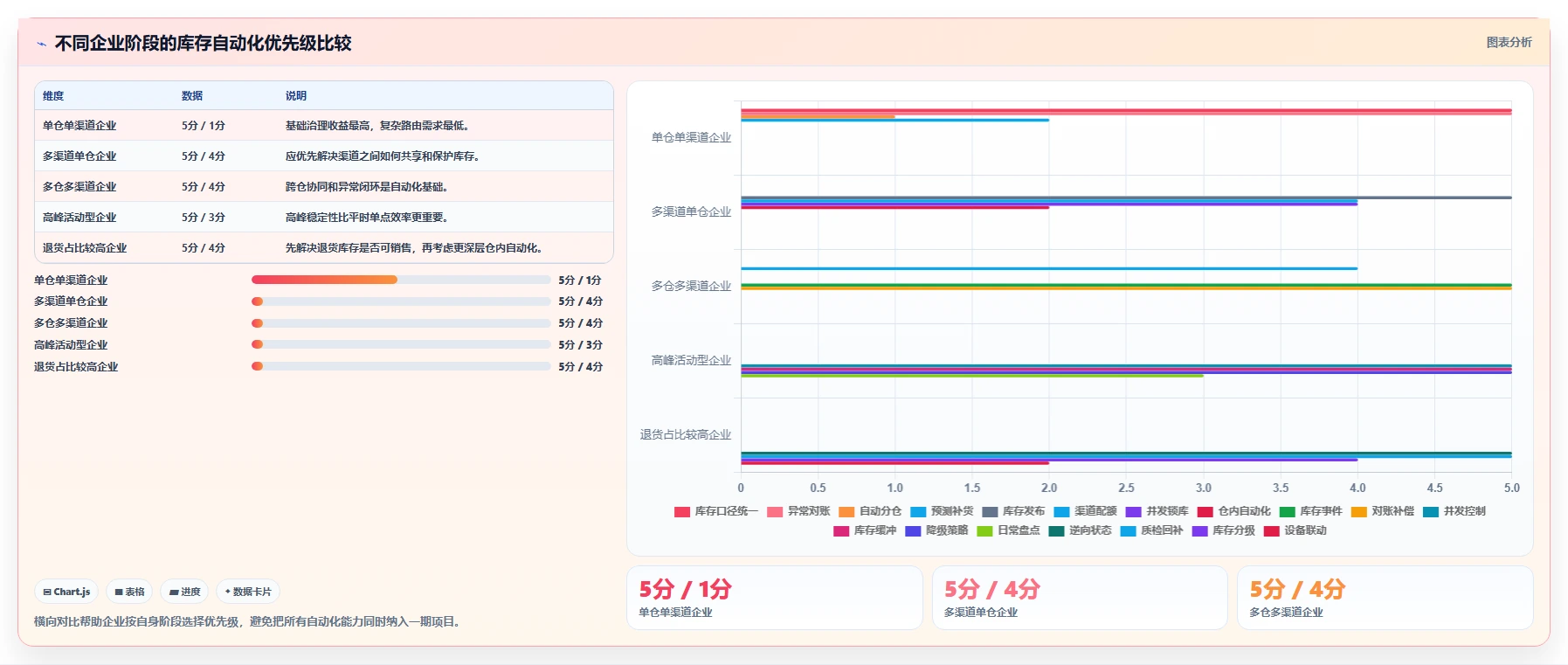This screenshot has width=1568, height=665.
Task: Click the 数据 column header
Action: pos(192,96)
